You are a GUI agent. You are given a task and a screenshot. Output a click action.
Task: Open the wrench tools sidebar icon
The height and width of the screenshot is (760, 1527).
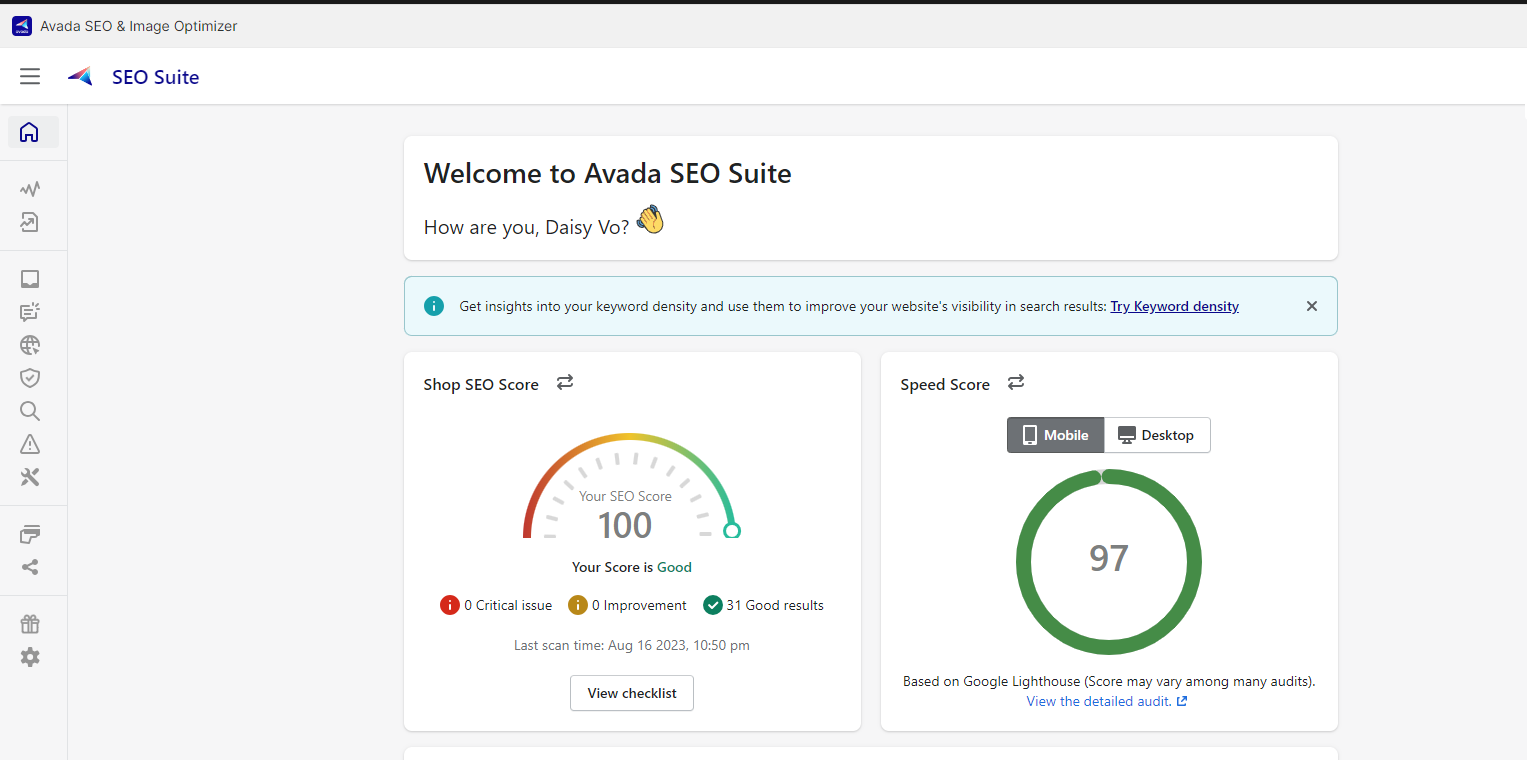coord(30,477)
